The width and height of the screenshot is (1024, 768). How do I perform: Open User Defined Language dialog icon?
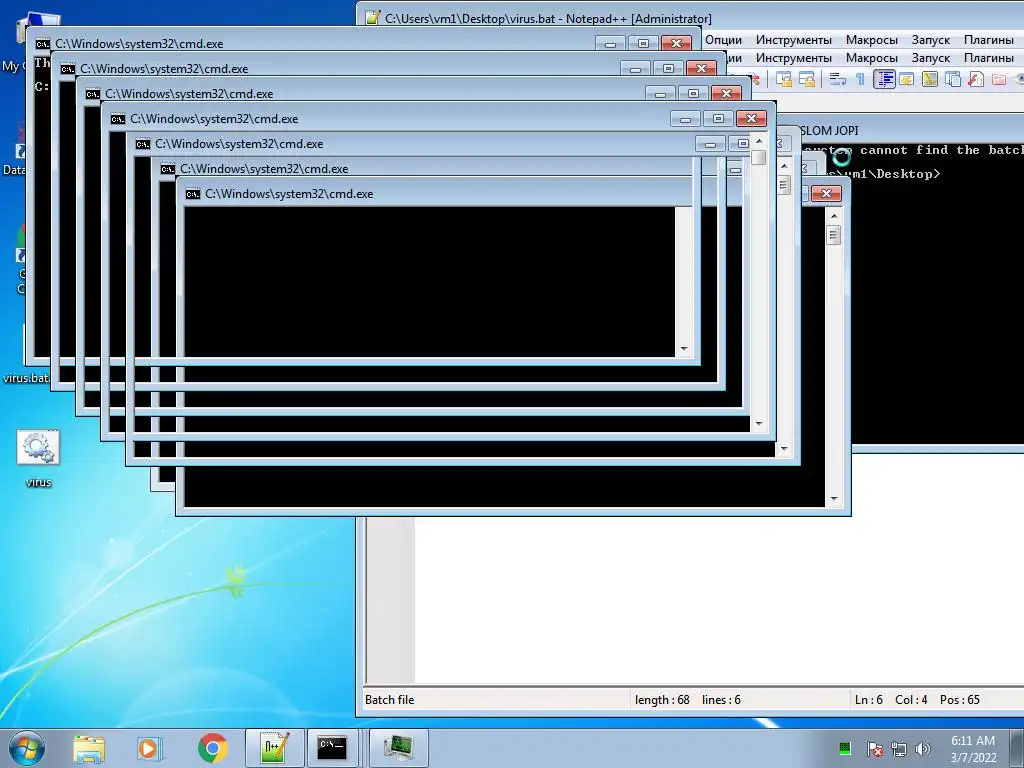[906, 80]
